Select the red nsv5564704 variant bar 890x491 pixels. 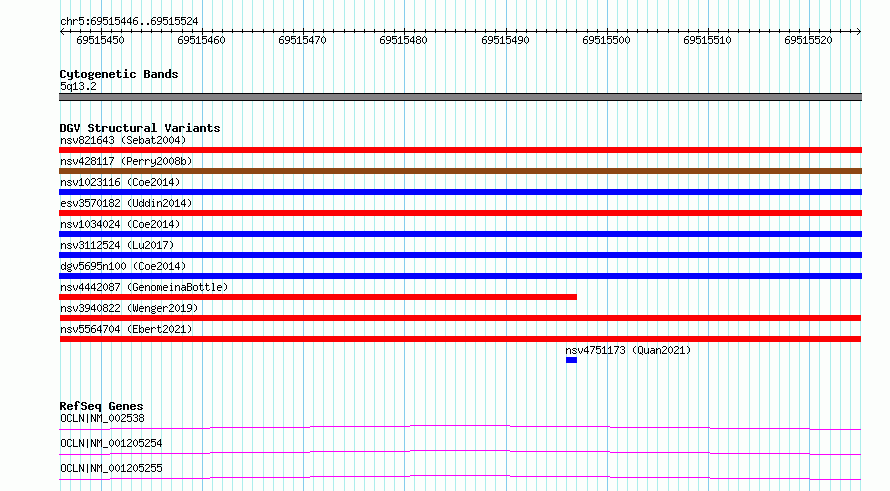point(460,339)
